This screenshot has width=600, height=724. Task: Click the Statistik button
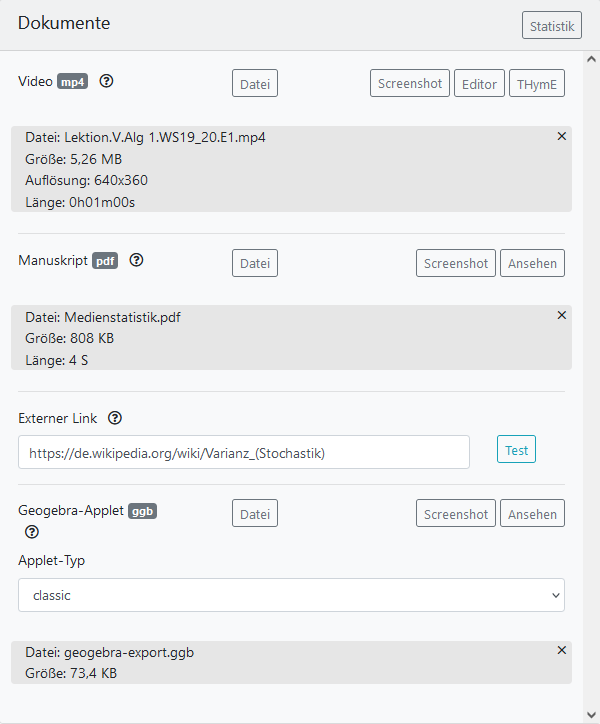(x=551, y=26)
